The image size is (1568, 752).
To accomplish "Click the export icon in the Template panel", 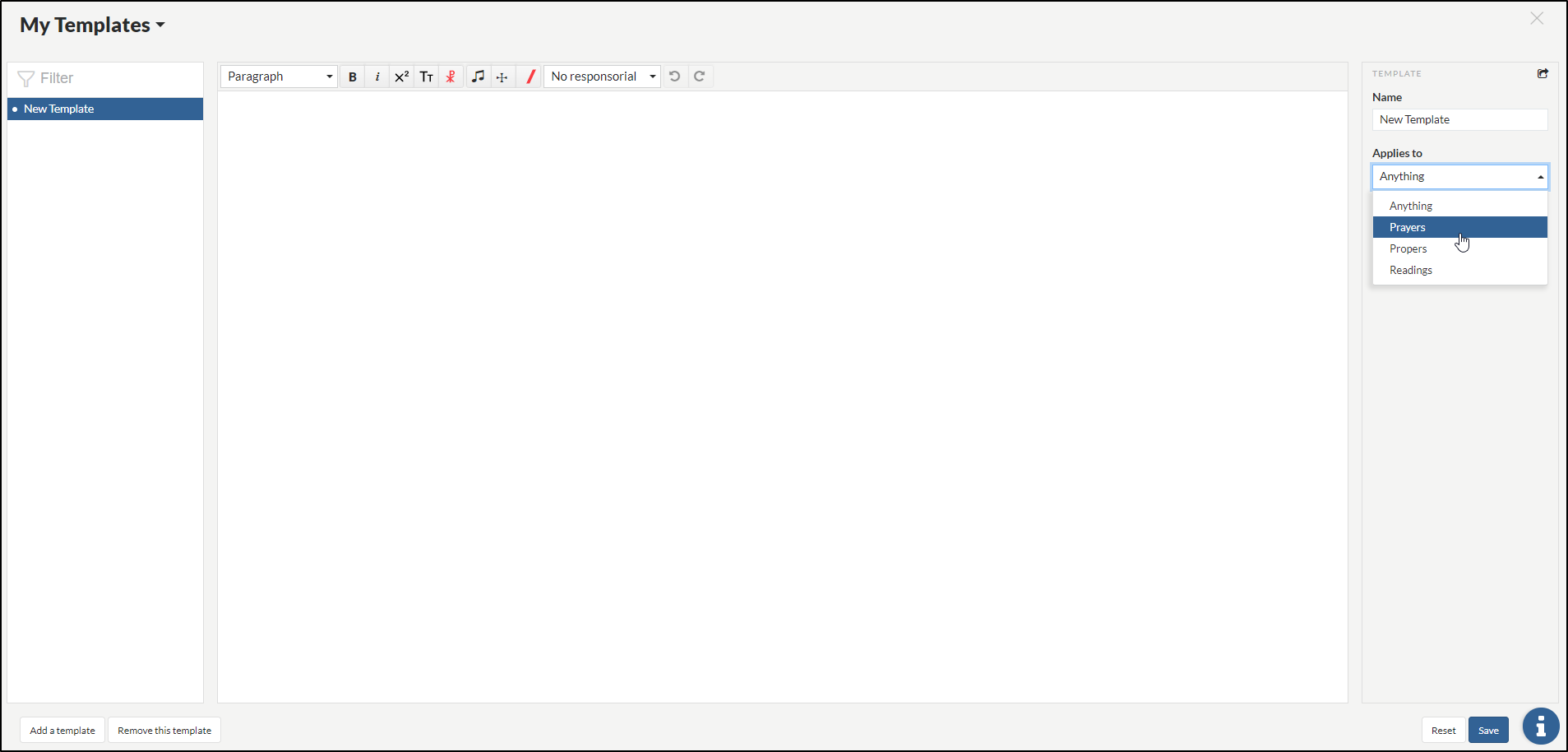I will pos(1543,74).
